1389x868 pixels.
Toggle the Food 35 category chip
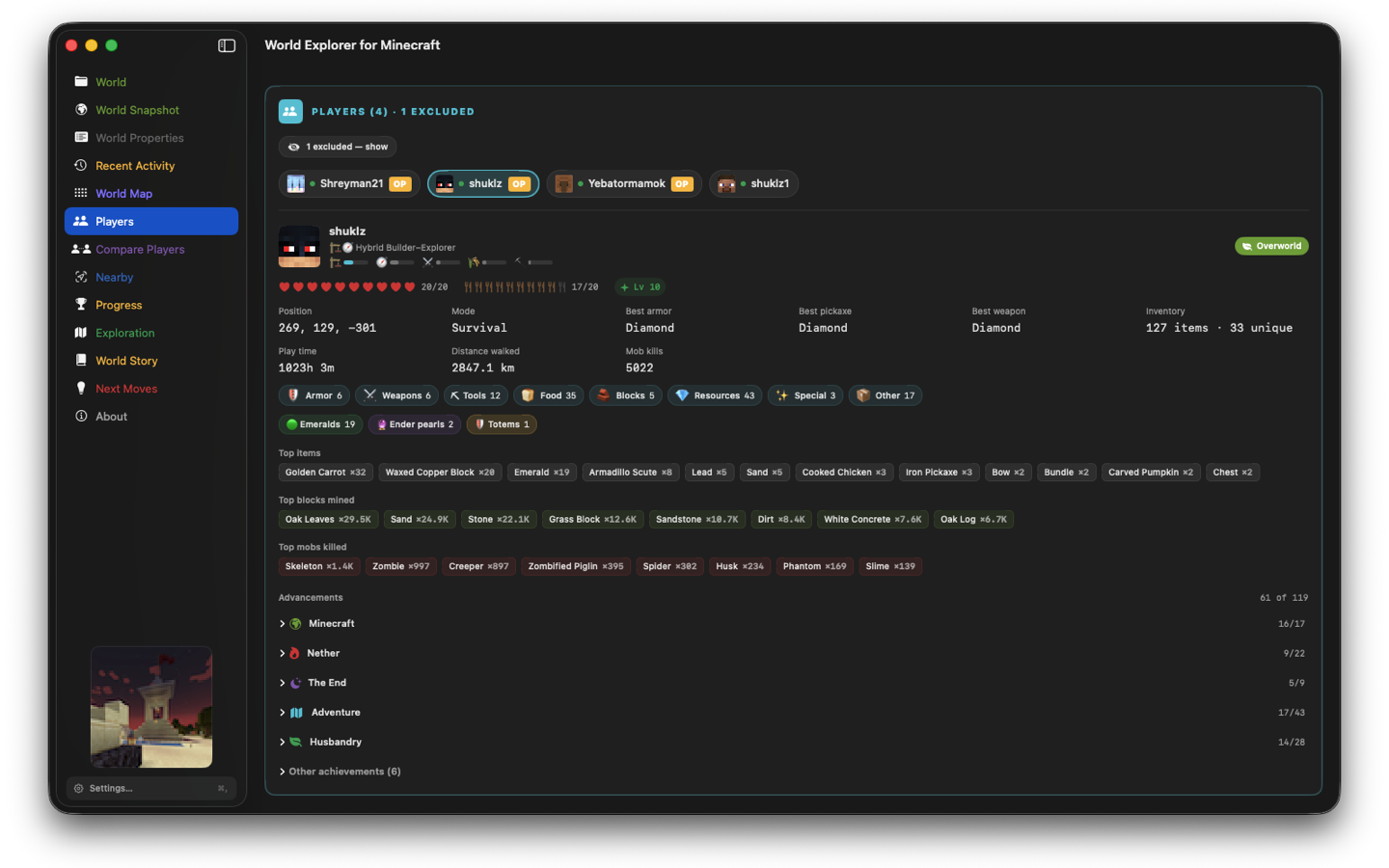click(x=549, y=395)
